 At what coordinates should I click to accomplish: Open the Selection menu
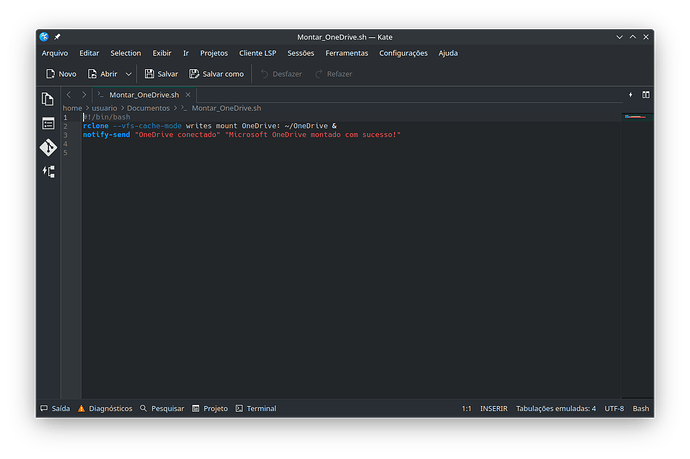126,53
